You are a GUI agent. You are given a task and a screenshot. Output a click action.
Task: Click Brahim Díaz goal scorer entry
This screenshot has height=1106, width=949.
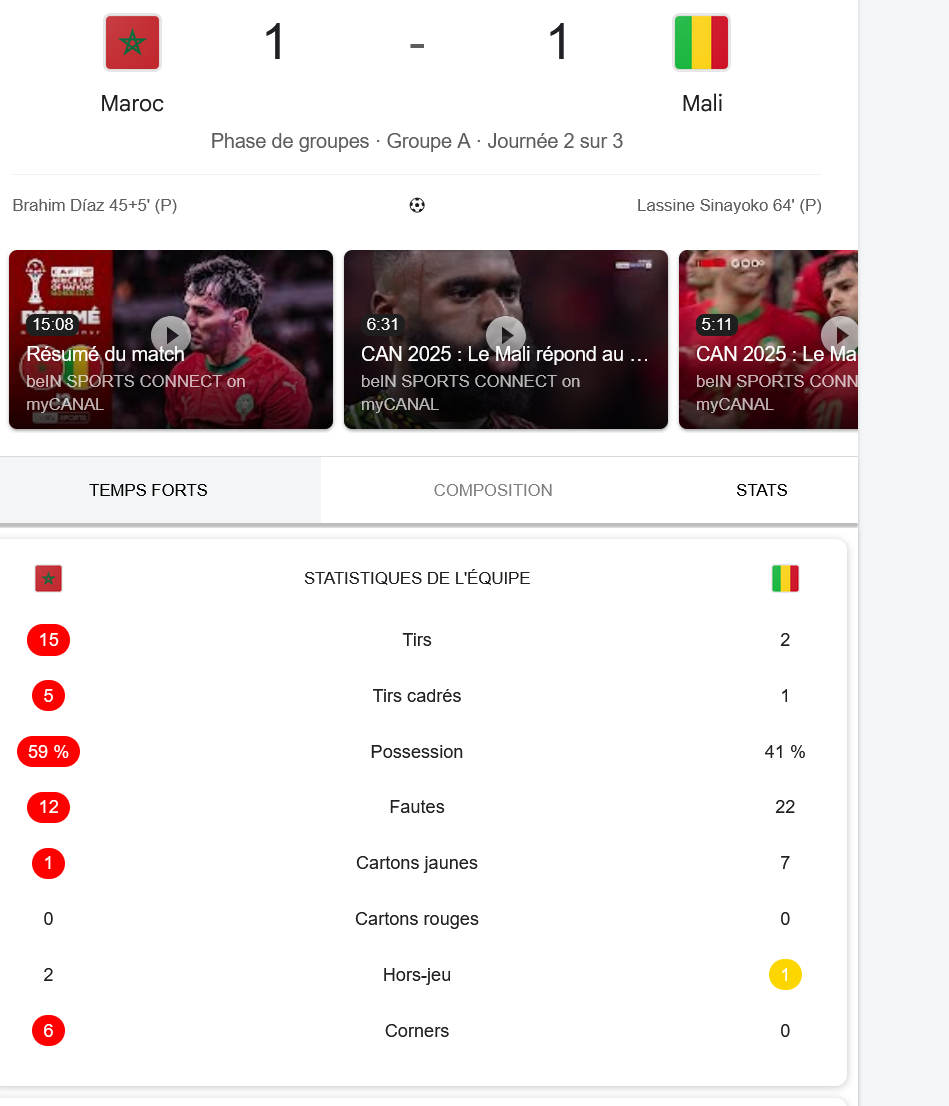(x=95, y=205)
